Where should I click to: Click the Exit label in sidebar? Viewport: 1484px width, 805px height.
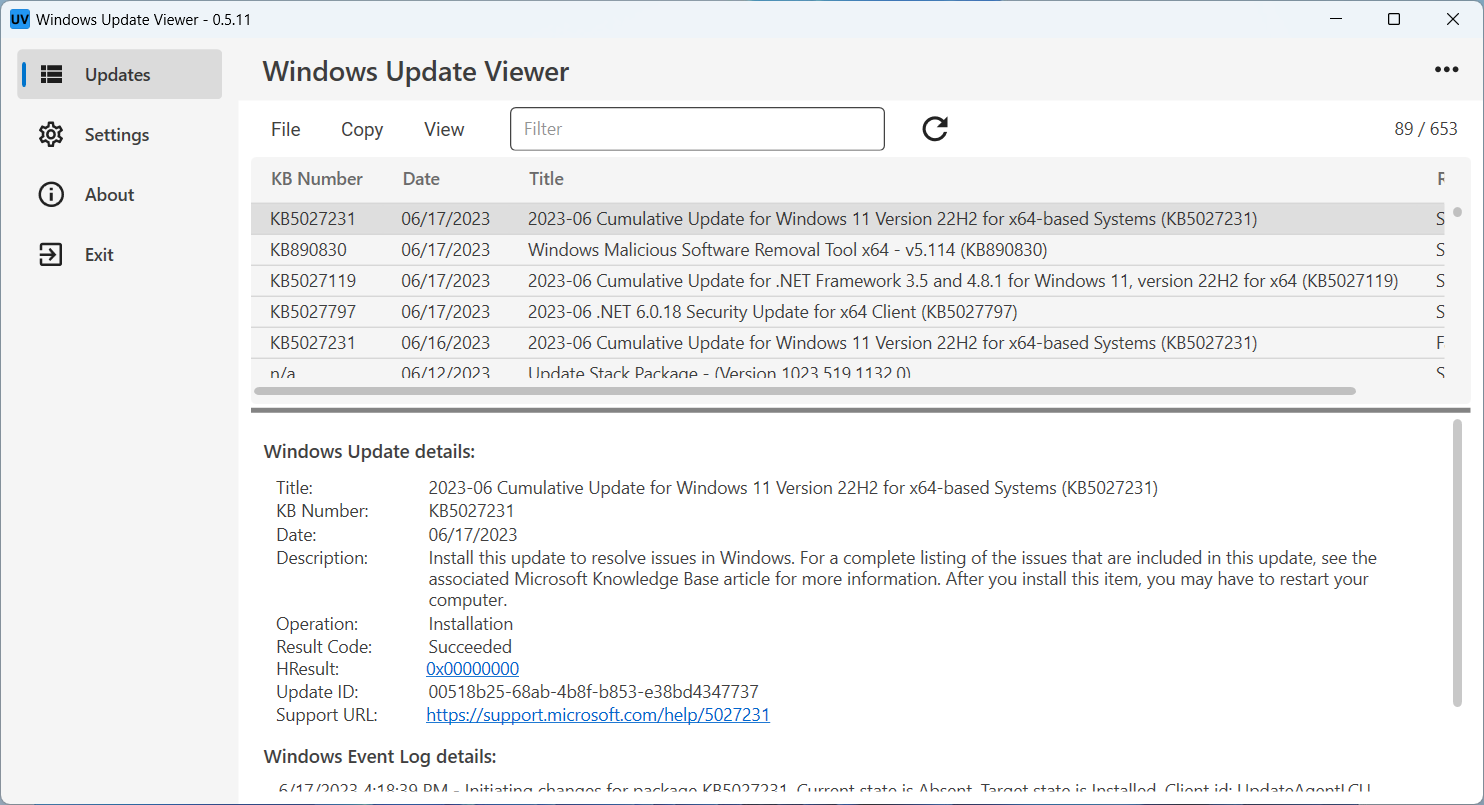click(99, 254)
